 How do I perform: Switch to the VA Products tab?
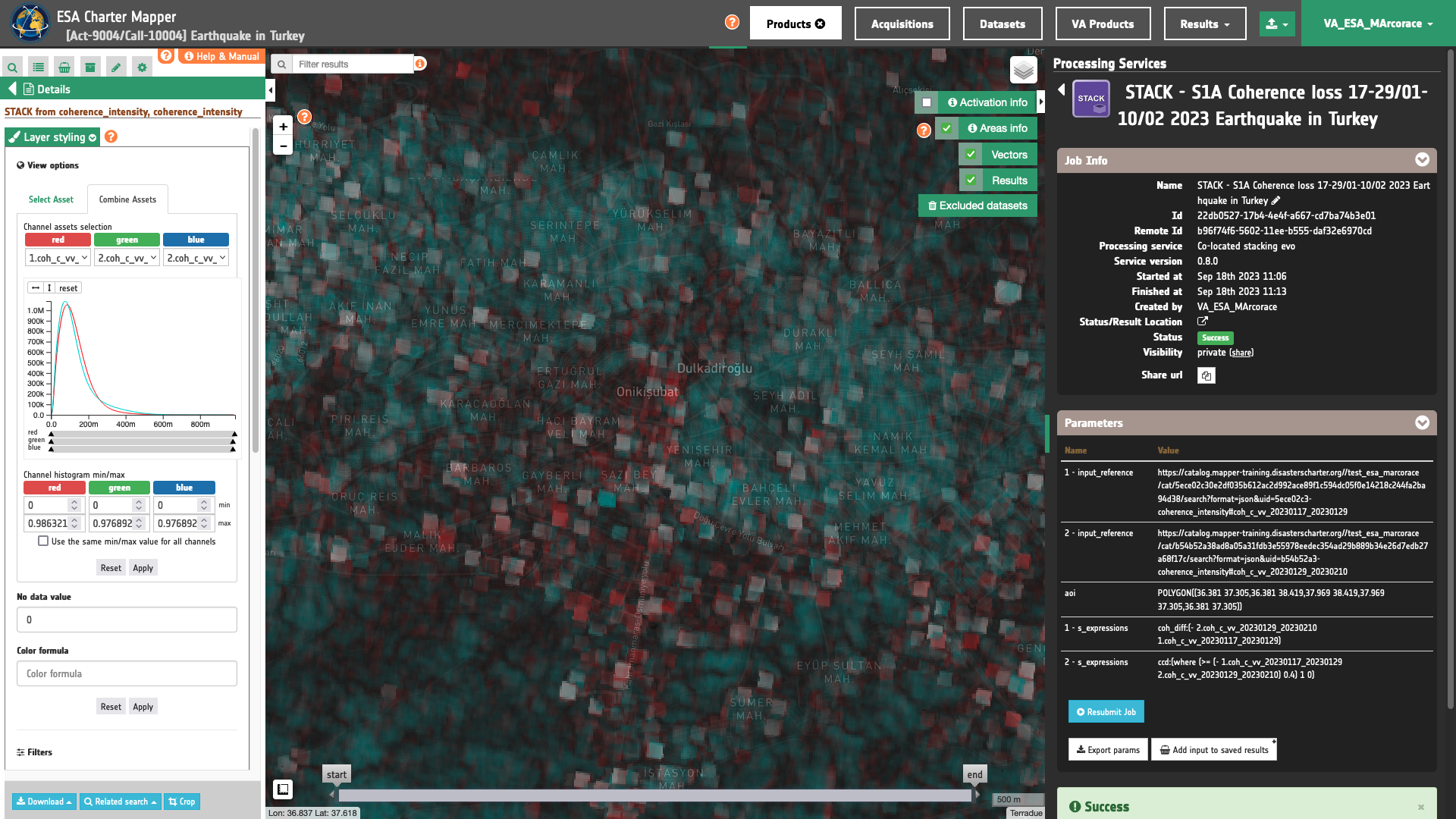[x=1103, y=24]
